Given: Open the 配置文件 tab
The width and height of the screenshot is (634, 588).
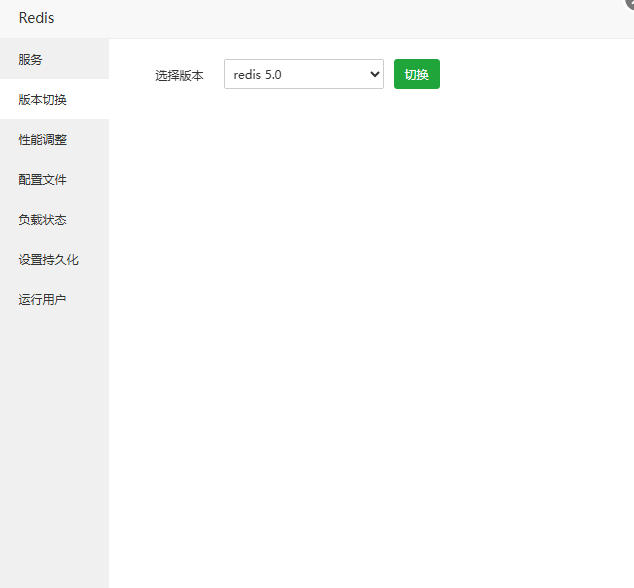Looking at the screenshot, I should coord(54,179).
